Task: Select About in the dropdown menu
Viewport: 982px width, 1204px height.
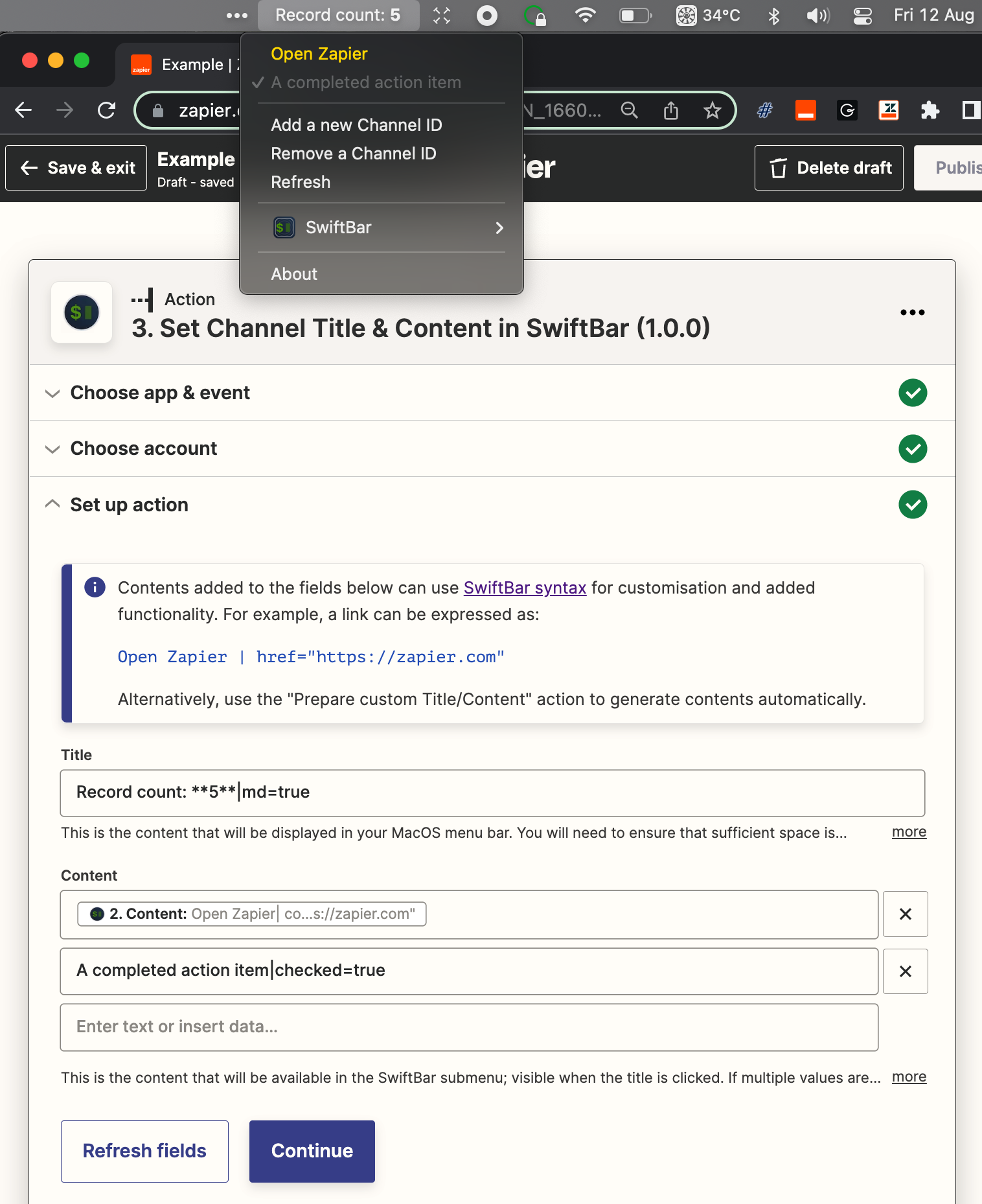Action: (294, 274)
